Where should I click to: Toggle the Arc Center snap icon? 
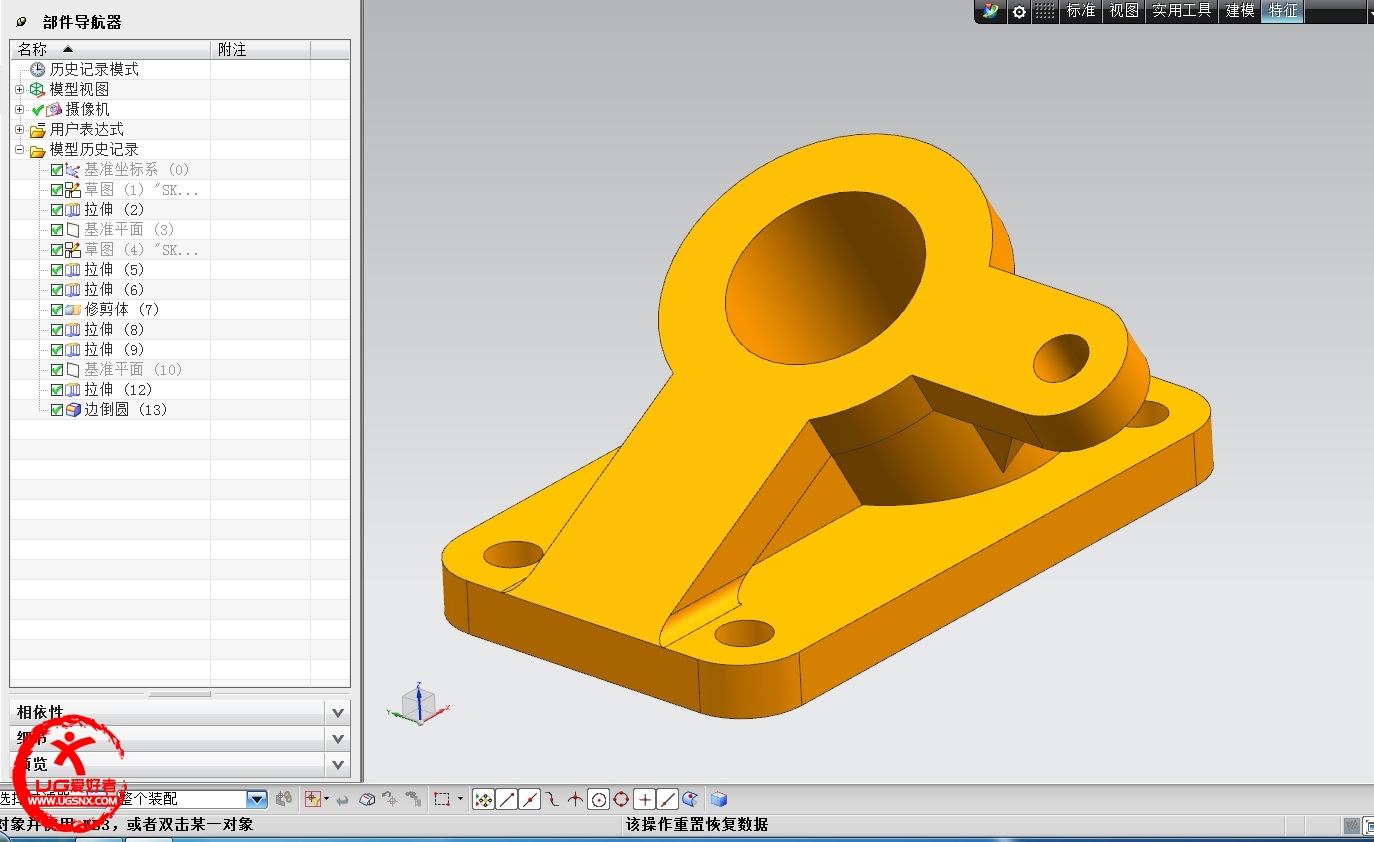(x=599, y=799)
